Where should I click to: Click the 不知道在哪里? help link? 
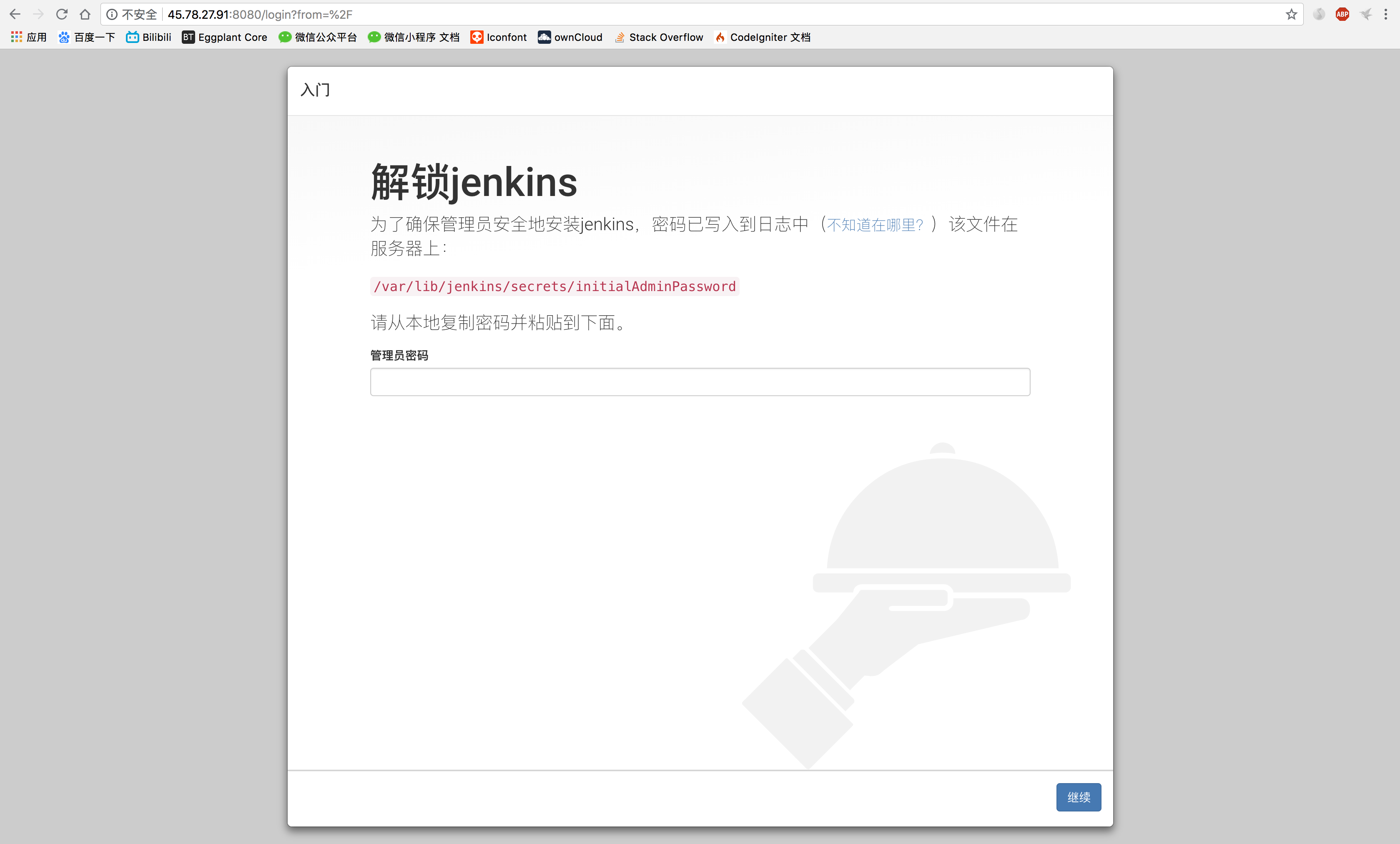[x=874, y=225]
